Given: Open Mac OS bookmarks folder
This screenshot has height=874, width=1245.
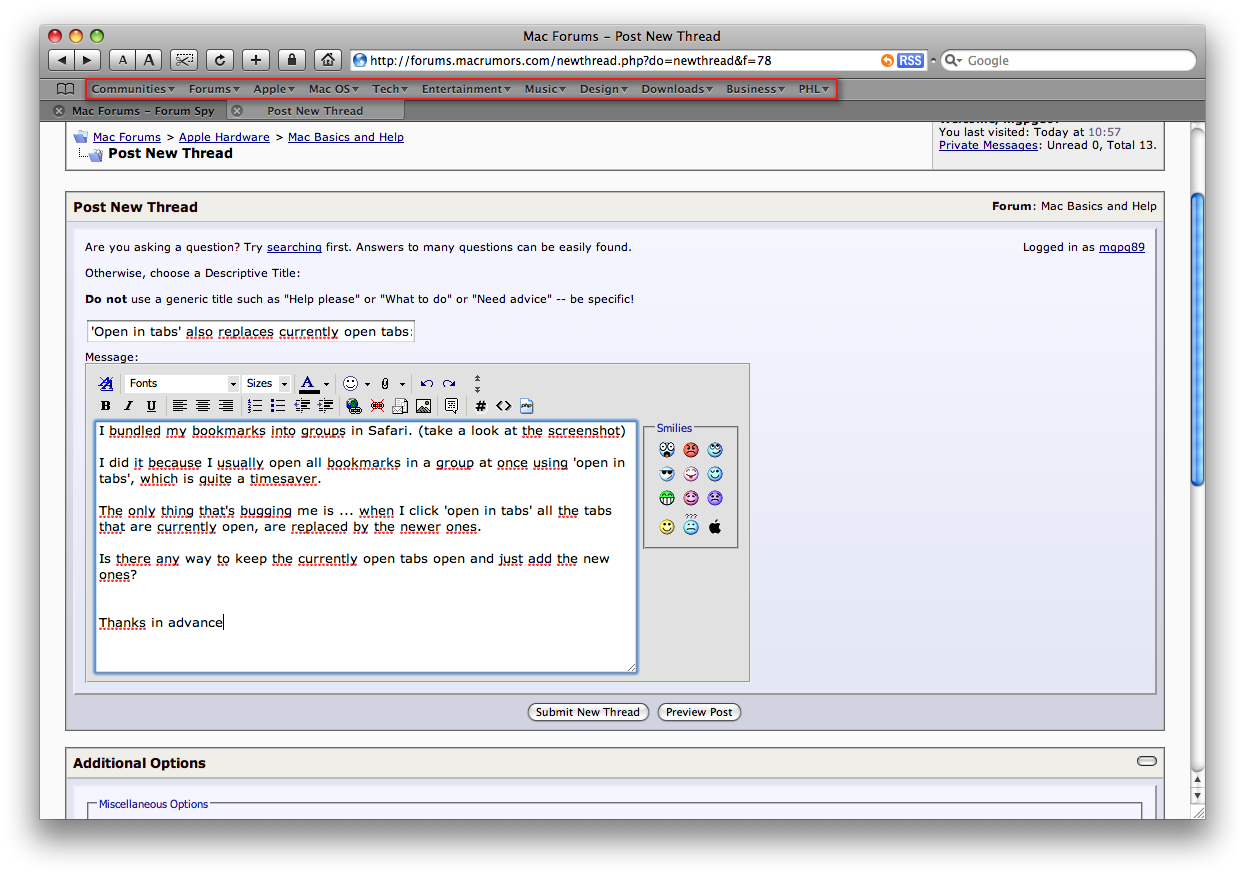Looking at the screenshot, I should 334,89.
